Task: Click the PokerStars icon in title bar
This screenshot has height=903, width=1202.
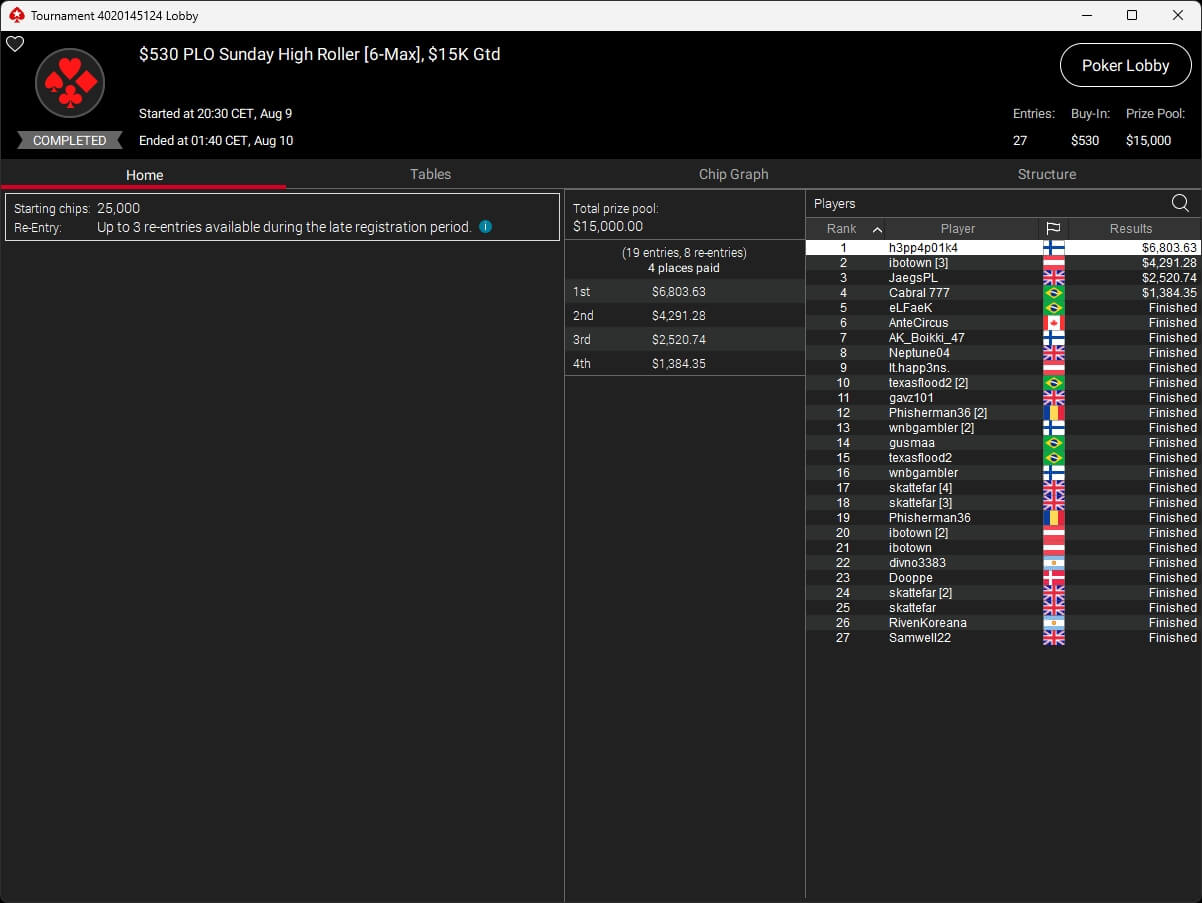Action: pyautogui.click(x=15, y=15)
